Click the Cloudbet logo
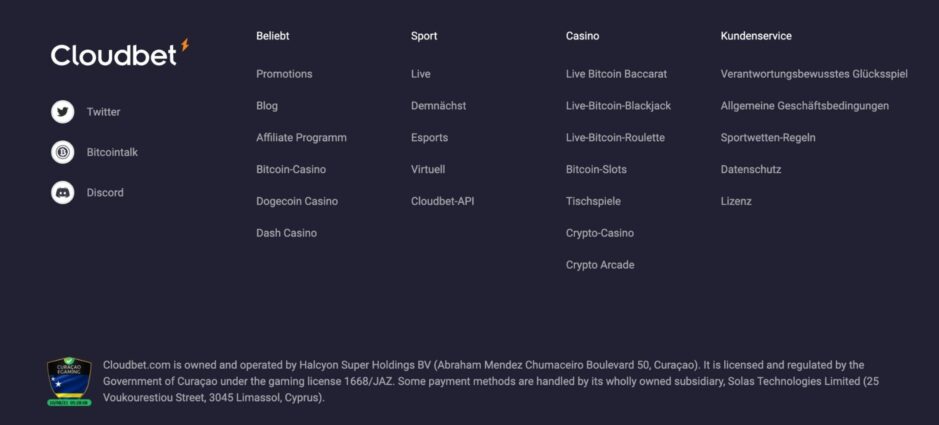 (120, 53)
